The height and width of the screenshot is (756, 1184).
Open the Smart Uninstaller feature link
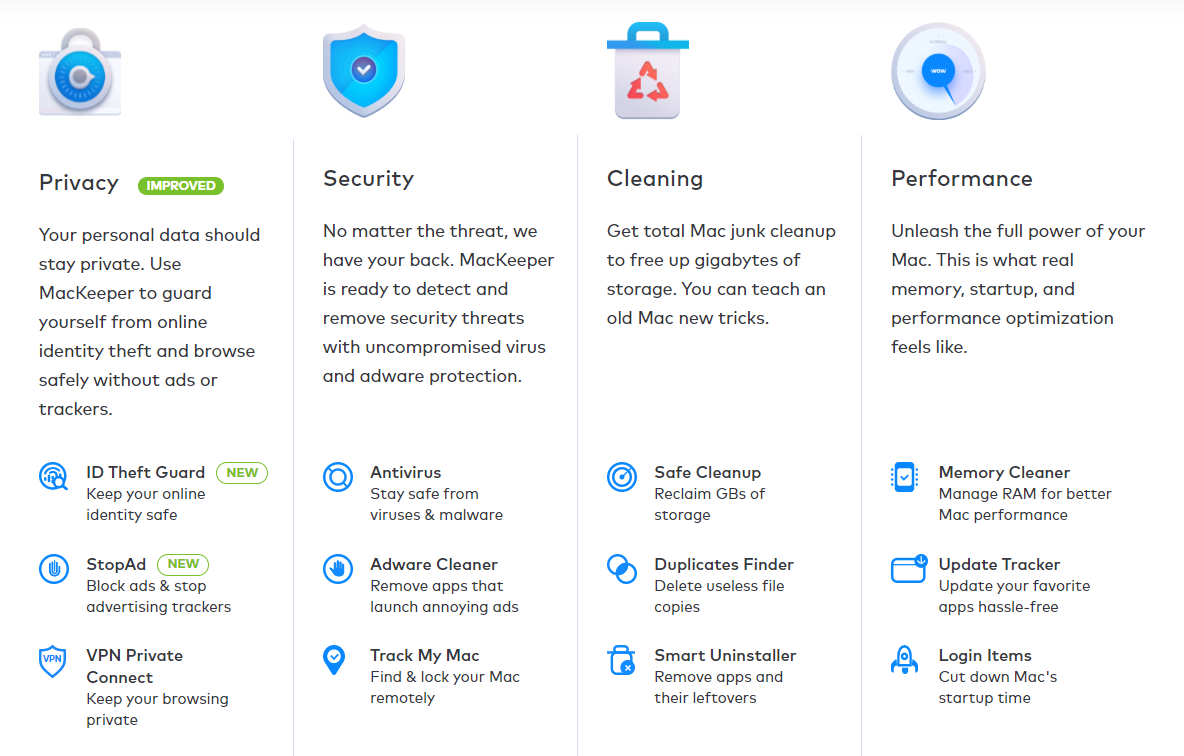(725, 656)
